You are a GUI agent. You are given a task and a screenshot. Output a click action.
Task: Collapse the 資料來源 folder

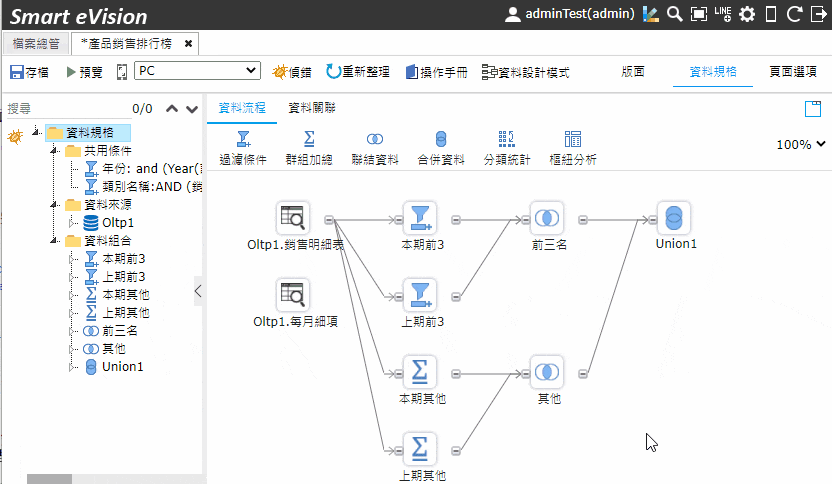(x=54, y=204)
